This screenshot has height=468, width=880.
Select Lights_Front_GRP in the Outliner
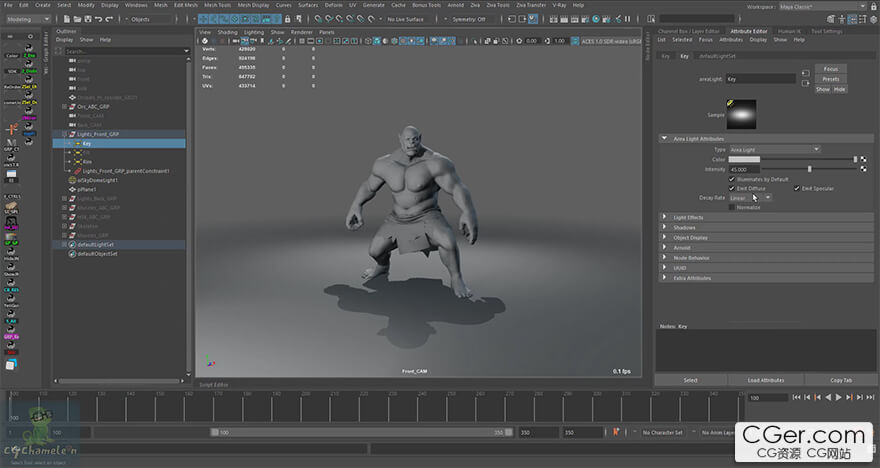98,134
